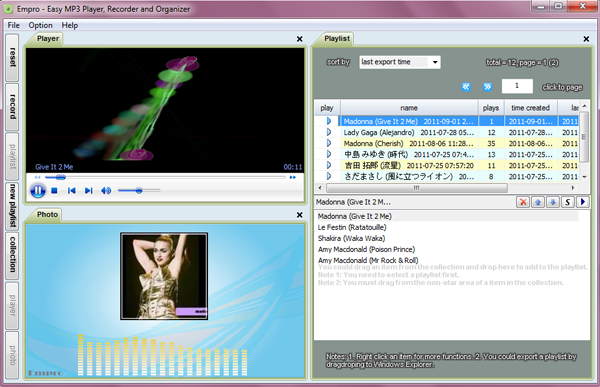Sort by the plays column header
Image resolution: width=600 pixels, height=387 pixels.
click(x=491, y=108)
